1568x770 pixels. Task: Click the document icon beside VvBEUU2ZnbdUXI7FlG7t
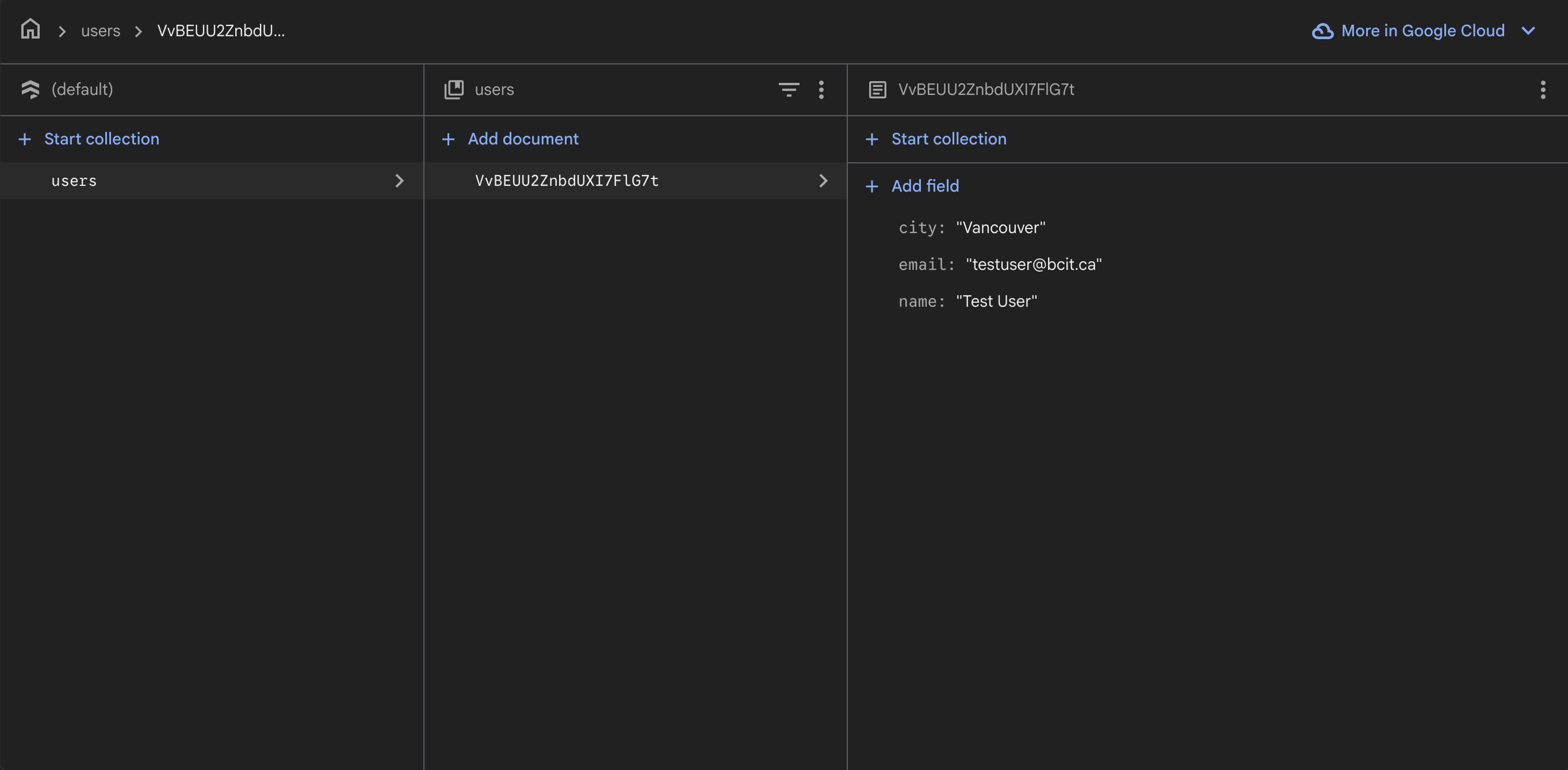[877, 89]
